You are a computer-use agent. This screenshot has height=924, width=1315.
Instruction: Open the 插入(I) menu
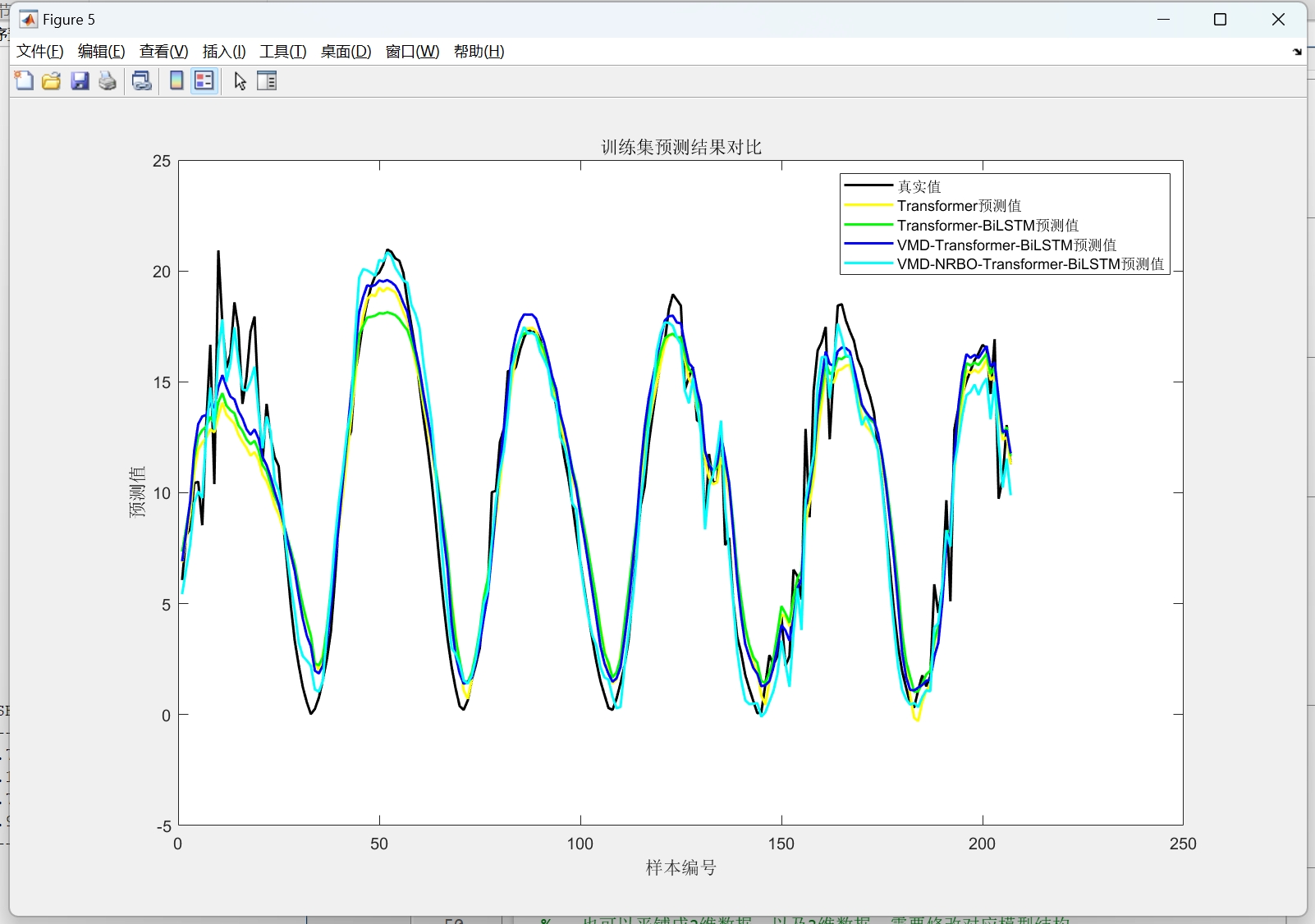pyautogui.click(x=222, y=51)
